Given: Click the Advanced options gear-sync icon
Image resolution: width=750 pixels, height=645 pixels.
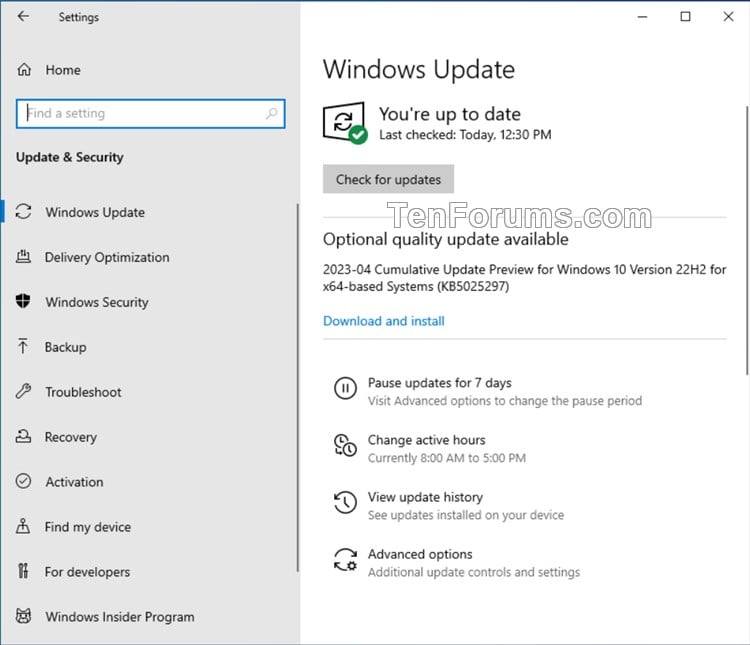Looking at the screenshot, I should point(345,559).
